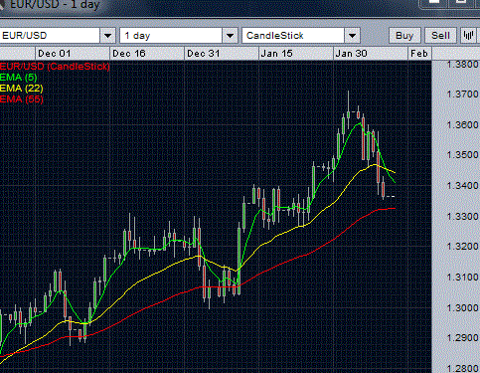The height and width of the screenshot is (373, 480).
Task: Click the 1.2800 price axis label
Action: (463, 368)
